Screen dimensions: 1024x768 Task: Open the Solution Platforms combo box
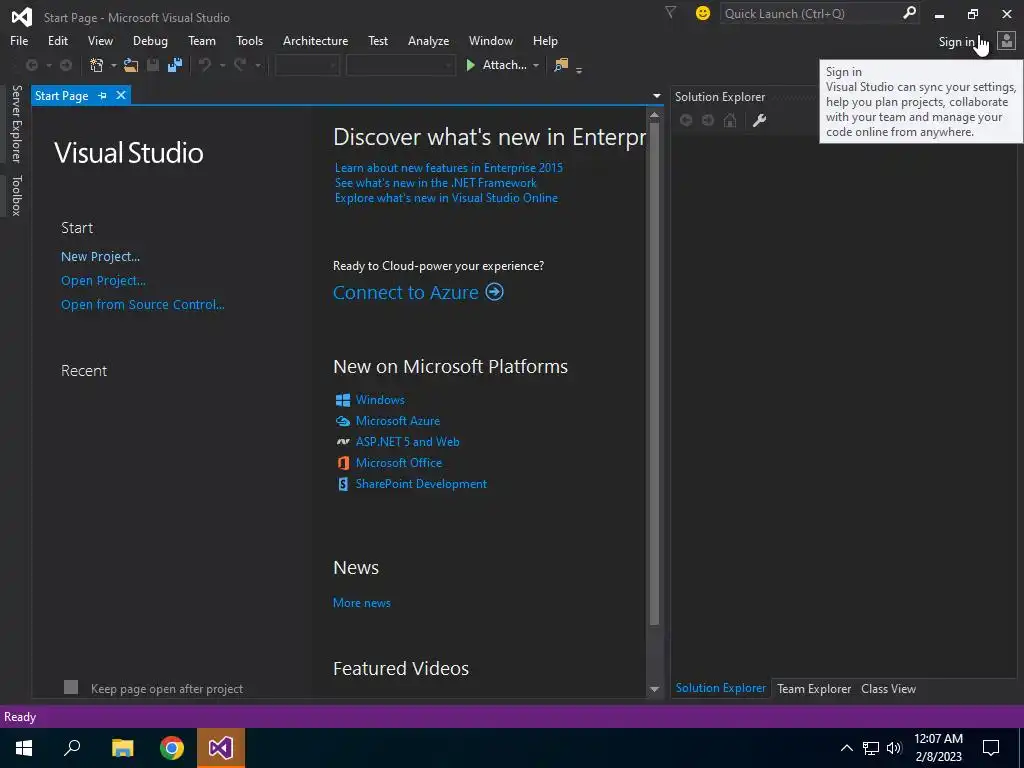click(x=400, y=65)
